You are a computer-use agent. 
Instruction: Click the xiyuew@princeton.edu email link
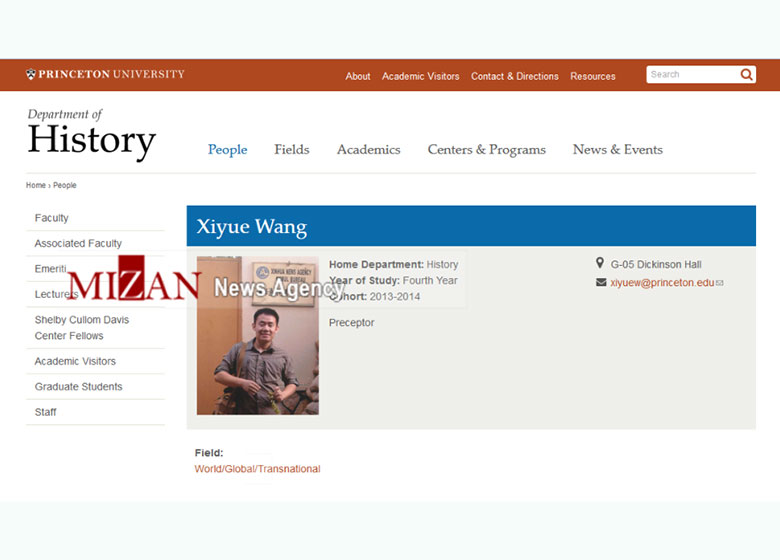pos(662,282)
